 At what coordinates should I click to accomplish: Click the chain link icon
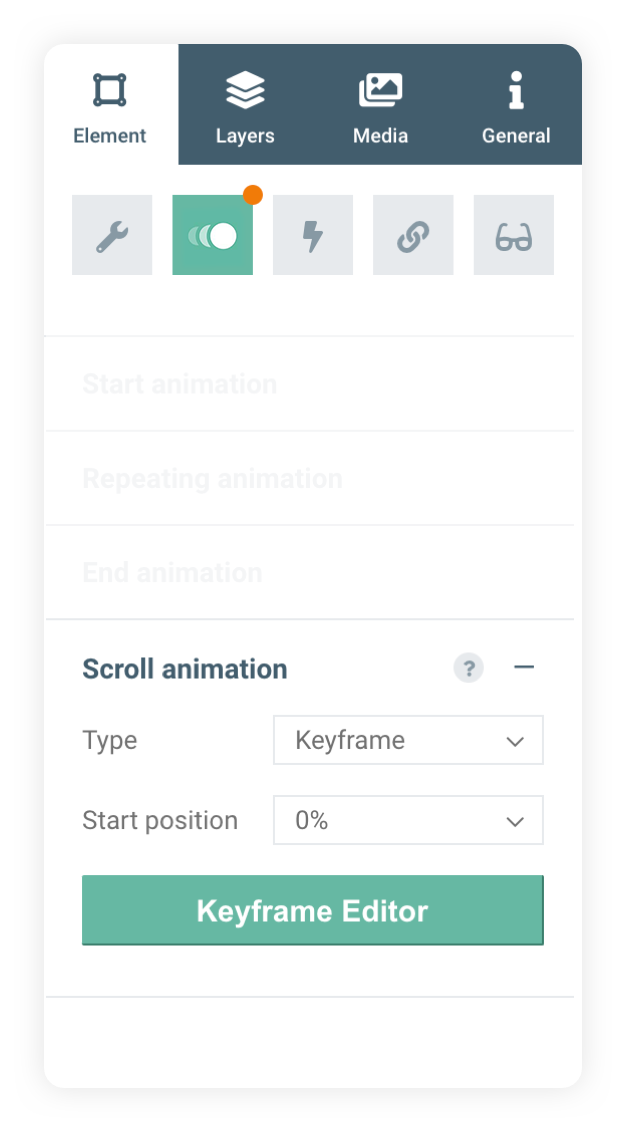point(413,235)
